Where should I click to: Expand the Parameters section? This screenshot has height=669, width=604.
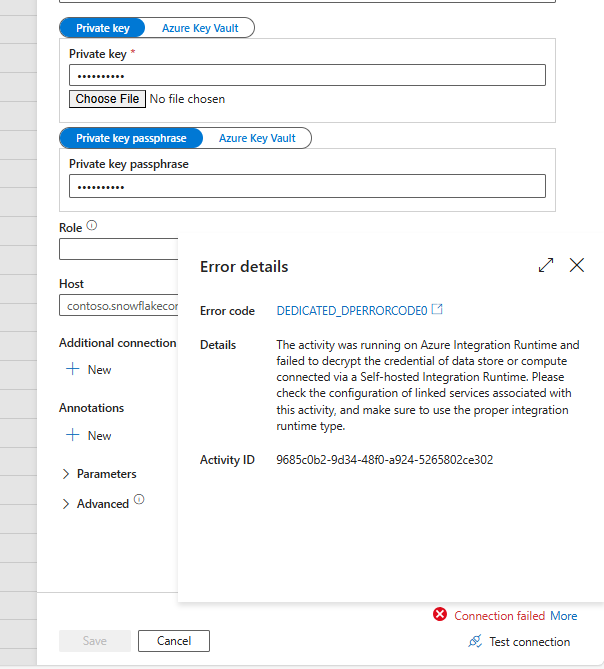pos(99,474)
